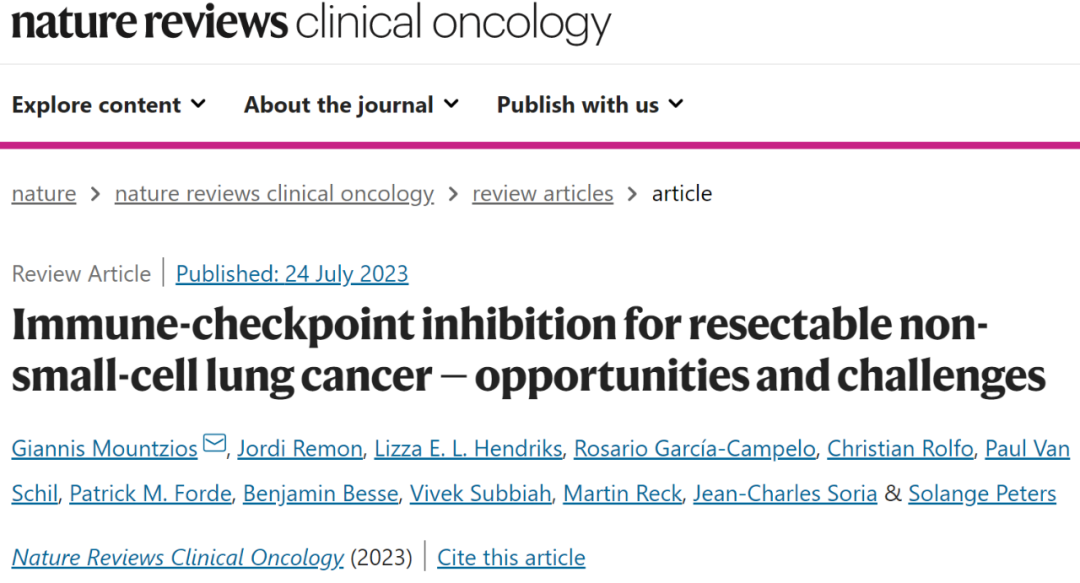Open the Publish with us dropdown
The width and height of the screenshot is (1080, 583).
point(590,105)
